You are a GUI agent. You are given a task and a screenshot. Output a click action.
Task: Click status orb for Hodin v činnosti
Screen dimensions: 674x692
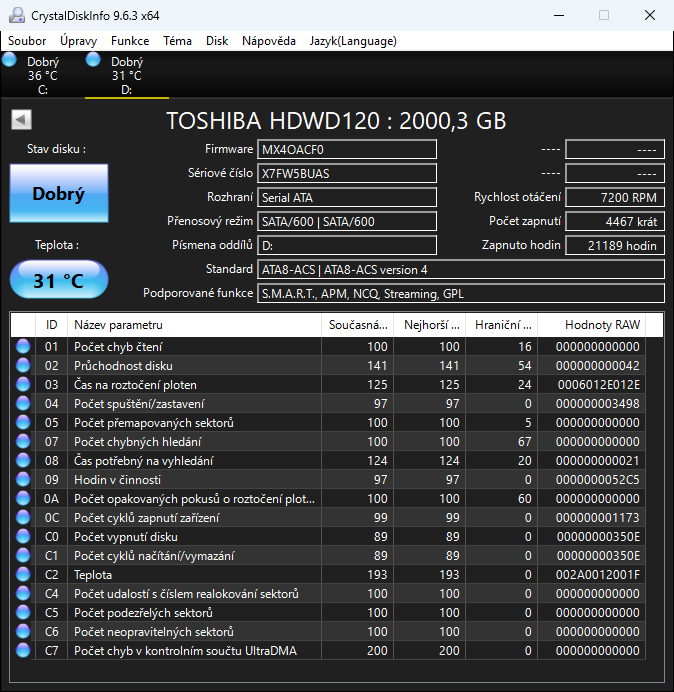pos(23,480)
